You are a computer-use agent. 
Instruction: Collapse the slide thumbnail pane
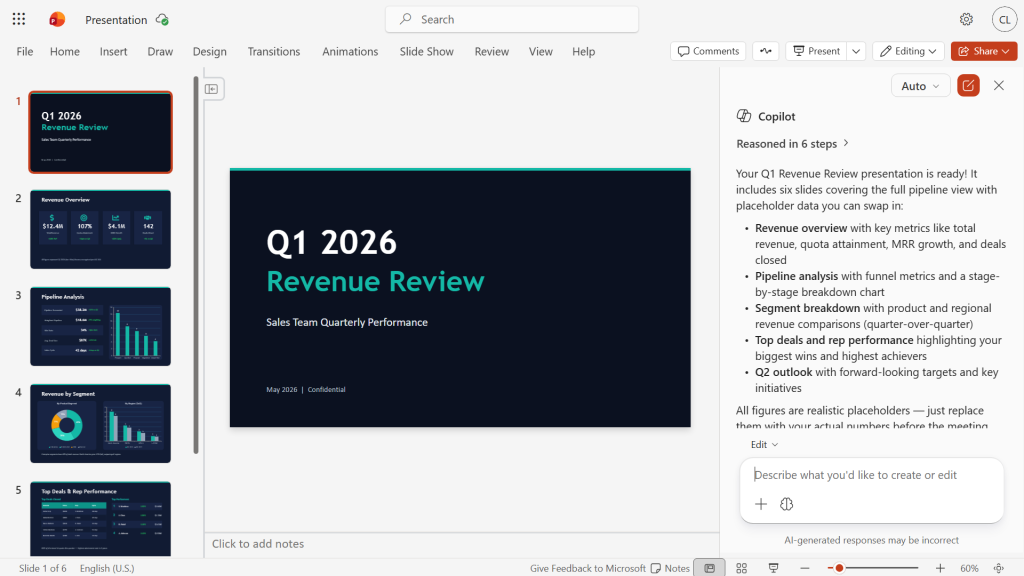point(212,89)
